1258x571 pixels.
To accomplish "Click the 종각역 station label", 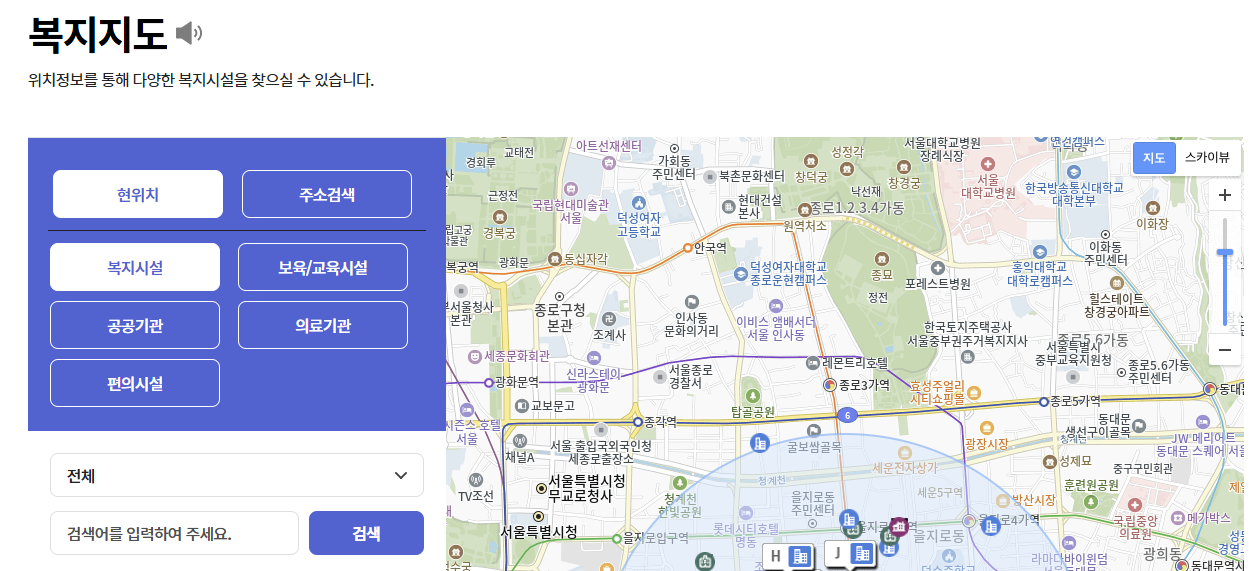I will click(x=662, y=422).
